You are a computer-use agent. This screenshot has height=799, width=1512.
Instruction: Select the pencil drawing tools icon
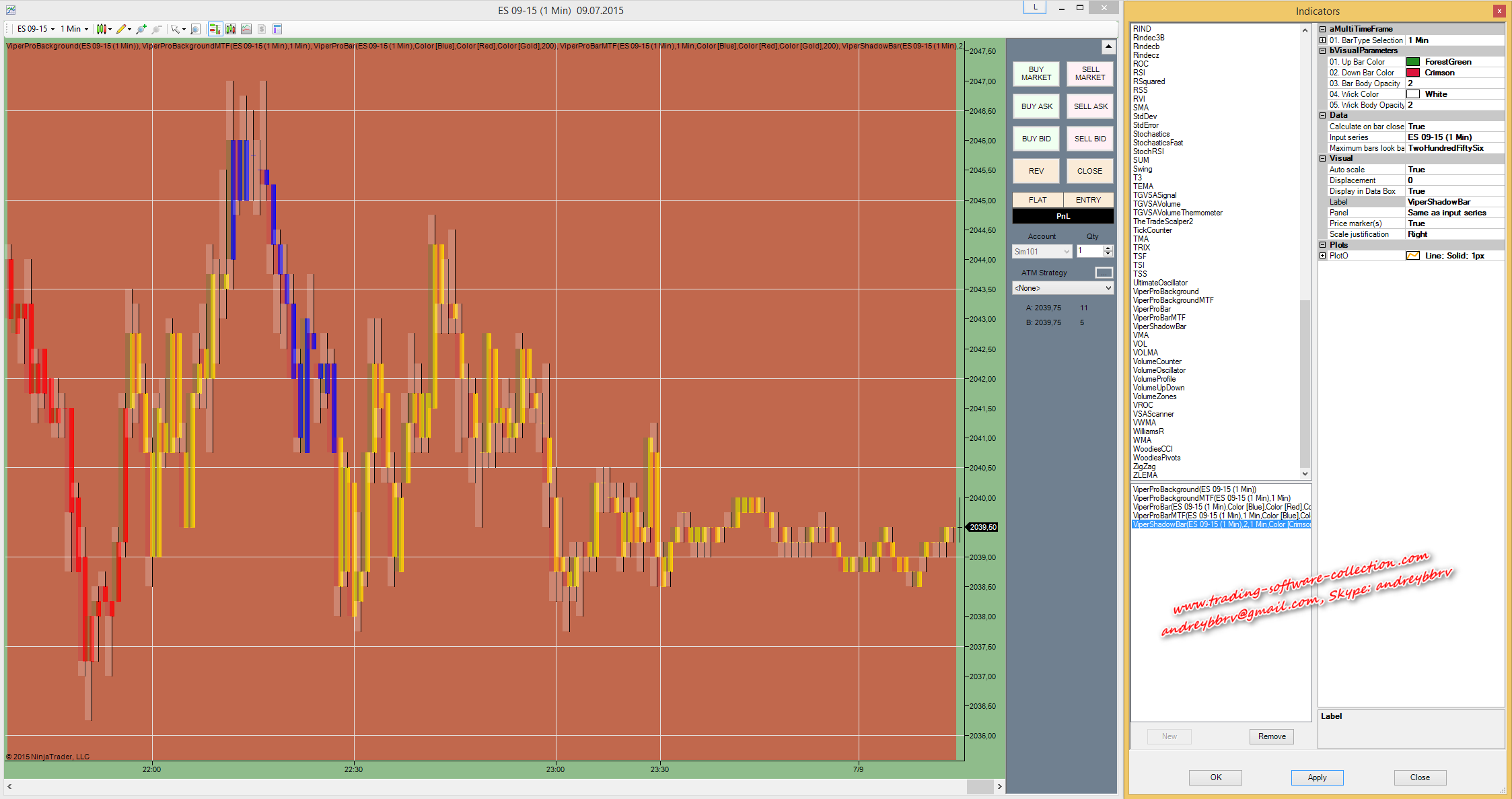(121, 29)
